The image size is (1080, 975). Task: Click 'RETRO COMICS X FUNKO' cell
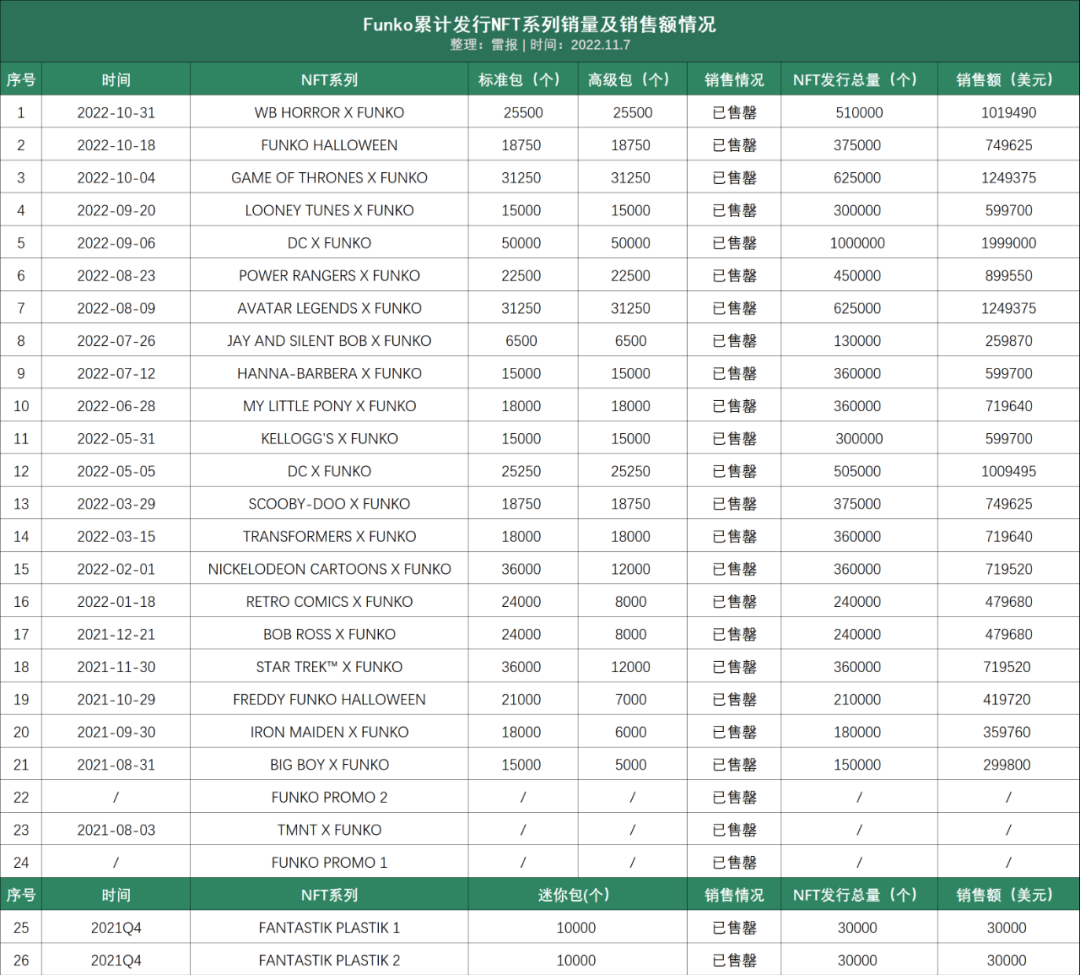click(329, 602)
